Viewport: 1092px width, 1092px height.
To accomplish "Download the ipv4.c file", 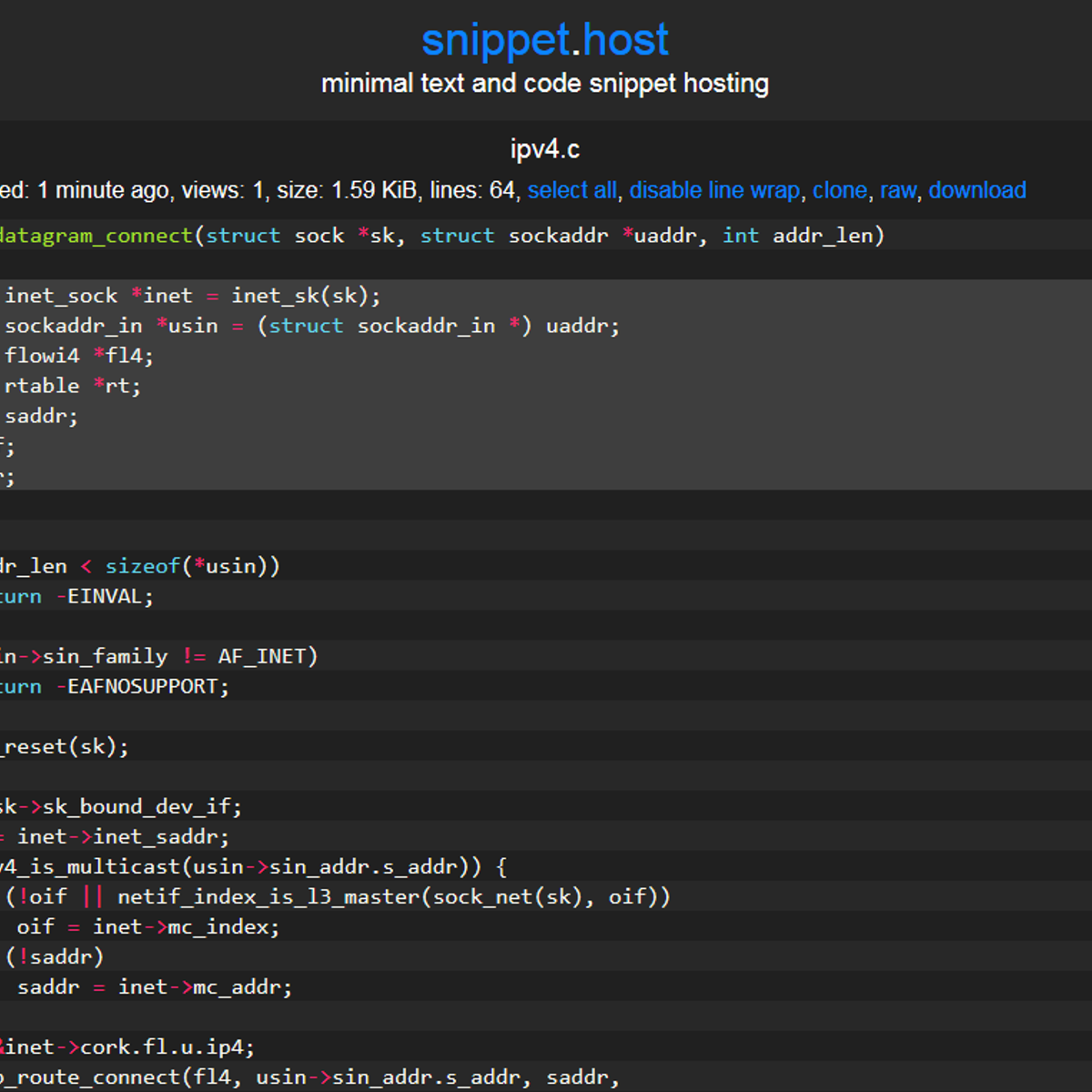I will tap(977, 190).
